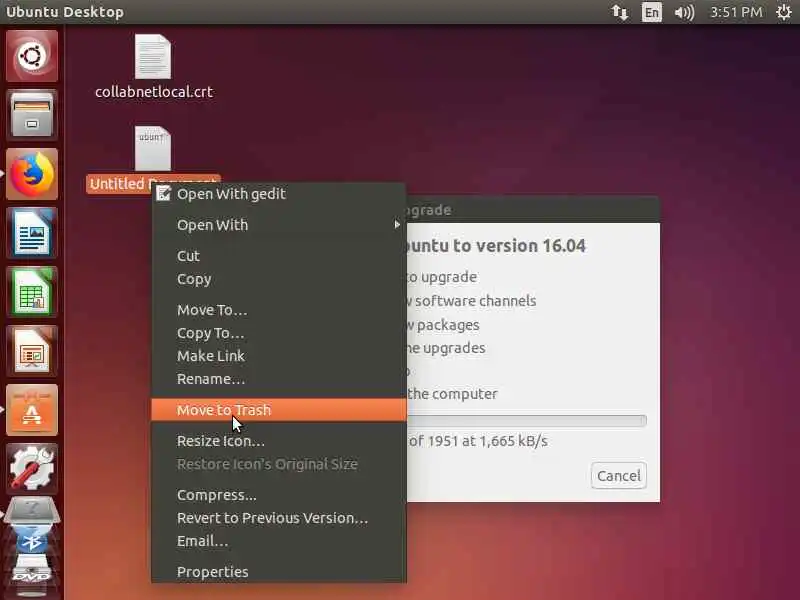Click the 'packages' step text
The width and height of the screenshot is (800, 600).
tap(448, 325)
